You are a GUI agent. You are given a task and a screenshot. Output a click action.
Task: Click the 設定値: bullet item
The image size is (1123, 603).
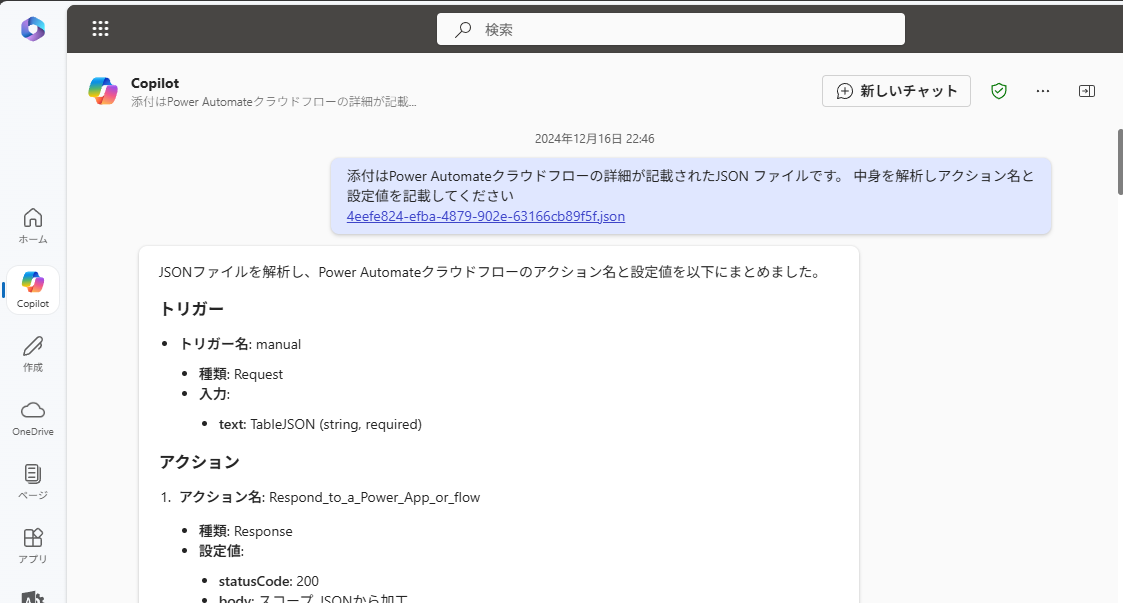[221, 551]
